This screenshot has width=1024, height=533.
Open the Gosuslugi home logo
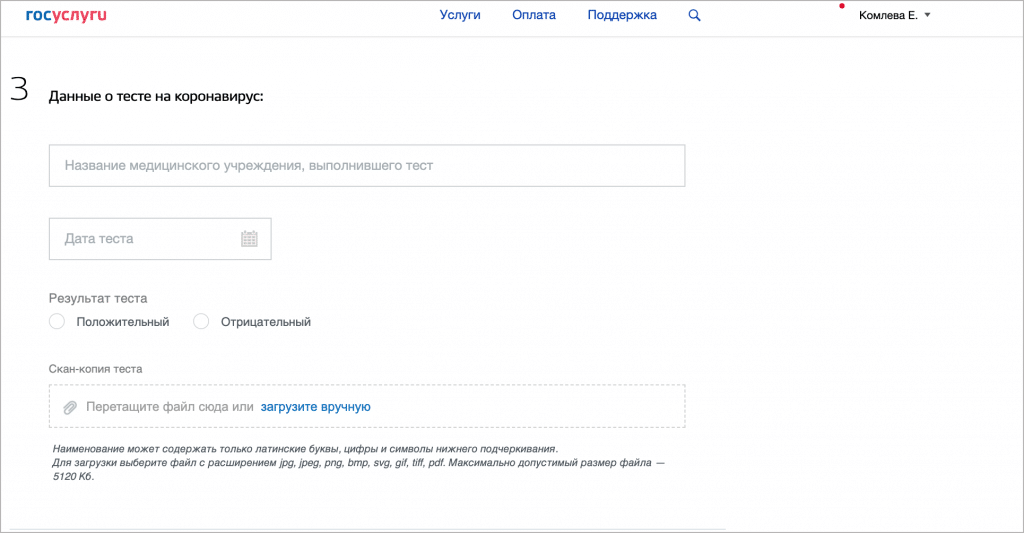tap(66, 16)
